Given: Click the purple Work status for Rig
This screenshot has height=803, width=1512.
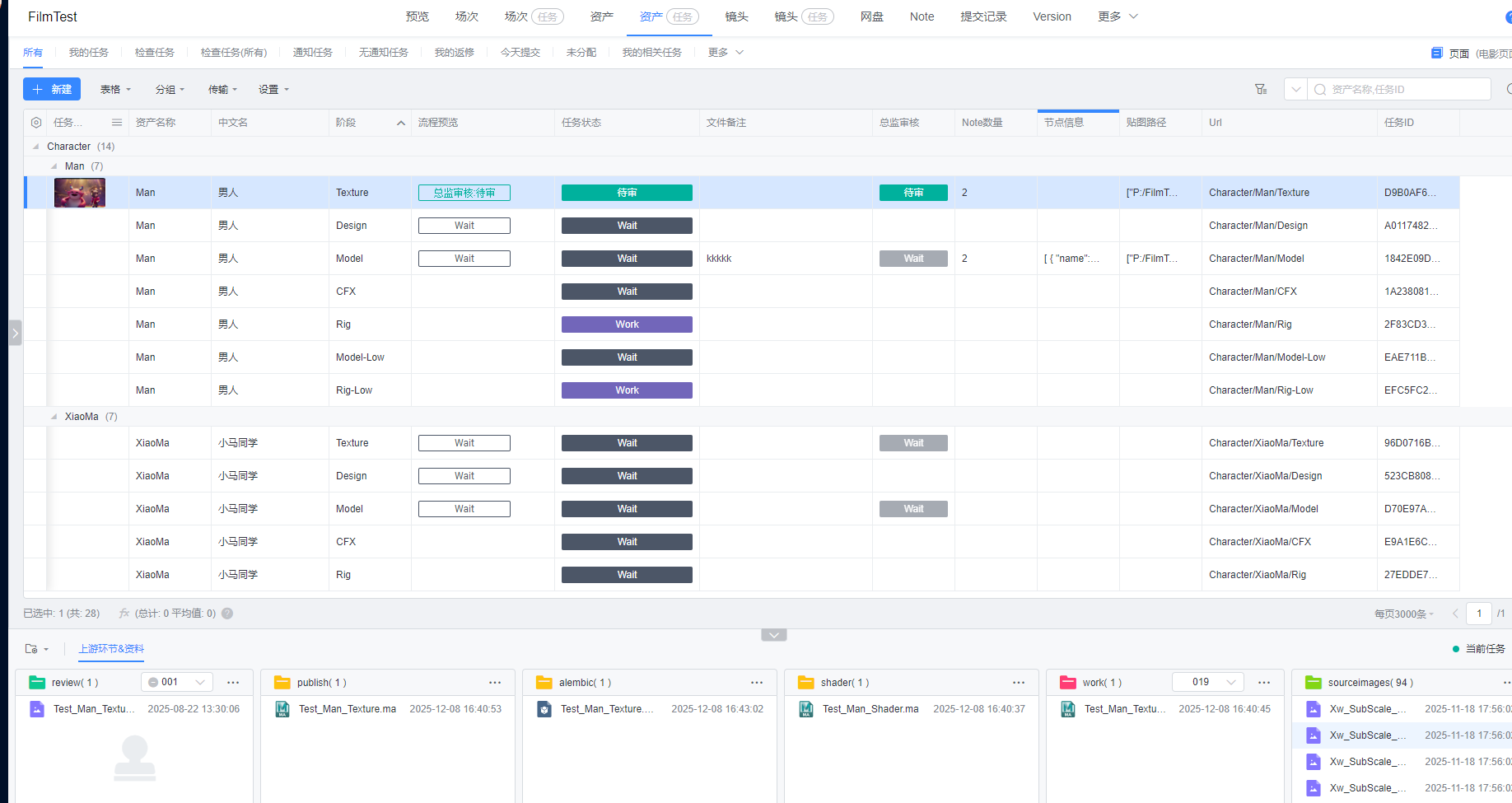Looking at the screenshot, I should click(x=627, y=324).
